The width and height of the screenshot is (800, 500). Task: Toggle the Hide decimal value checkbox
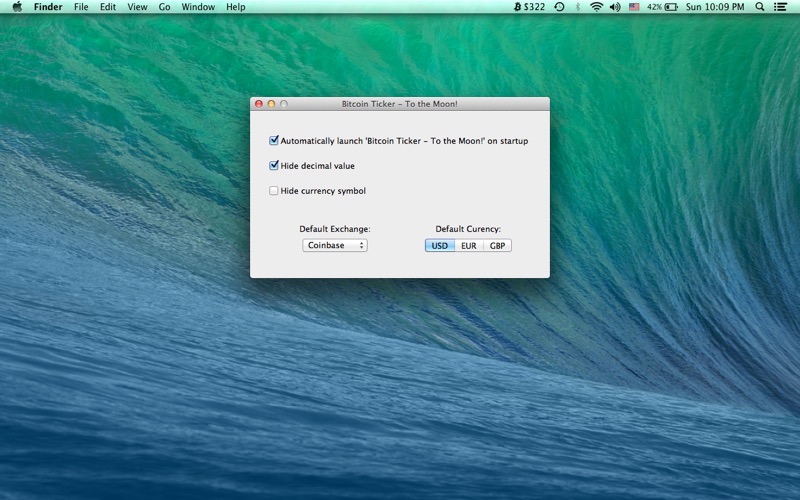click(274, 166)
